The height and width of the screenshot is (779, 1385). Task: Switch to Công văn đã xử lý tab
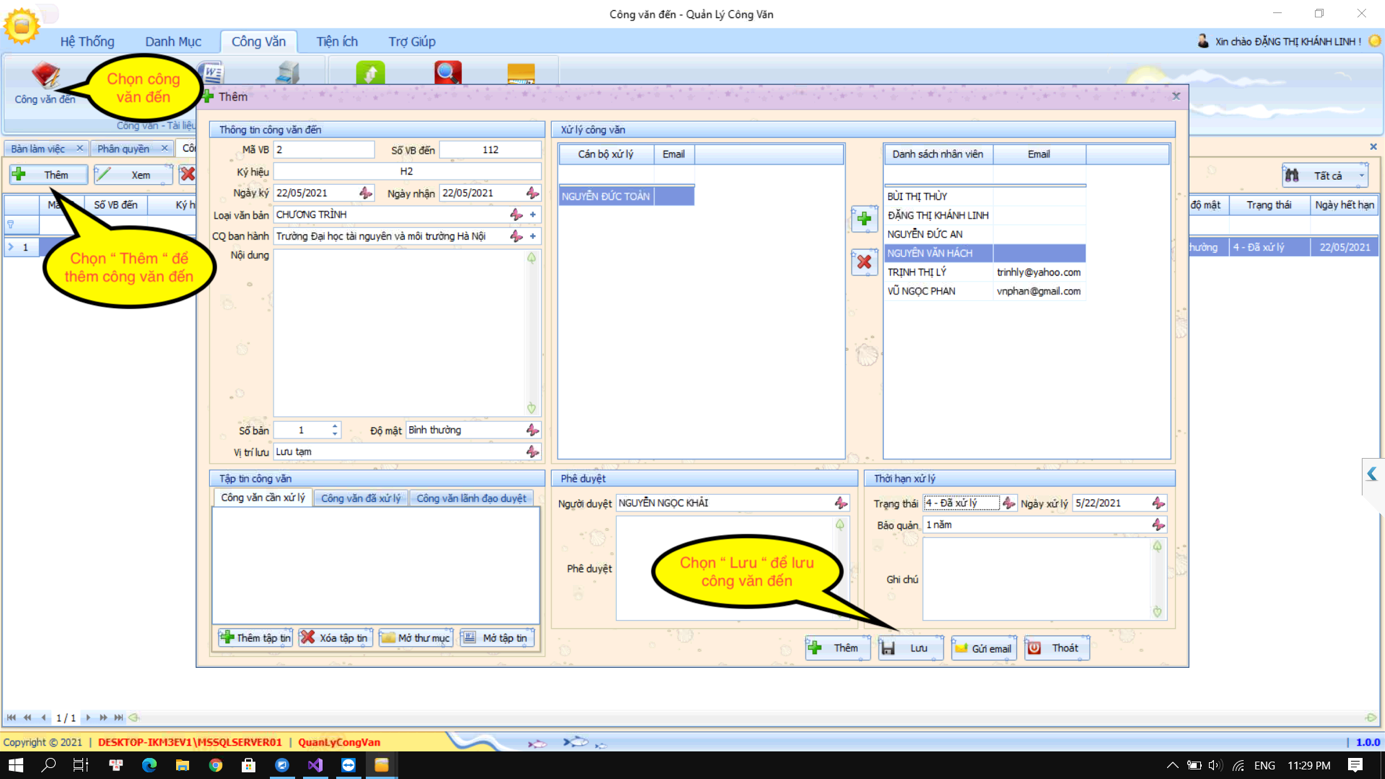pyautogui.click(x=361, y=498)
